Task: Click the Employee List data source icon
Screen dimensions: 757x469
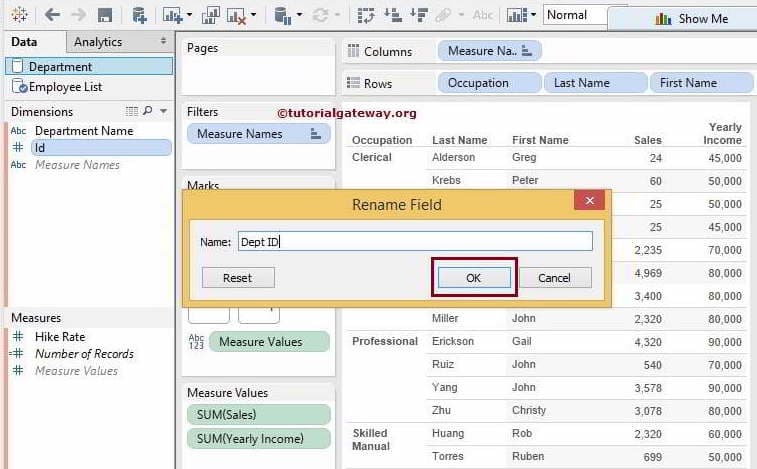Action: tap(19, 86)
